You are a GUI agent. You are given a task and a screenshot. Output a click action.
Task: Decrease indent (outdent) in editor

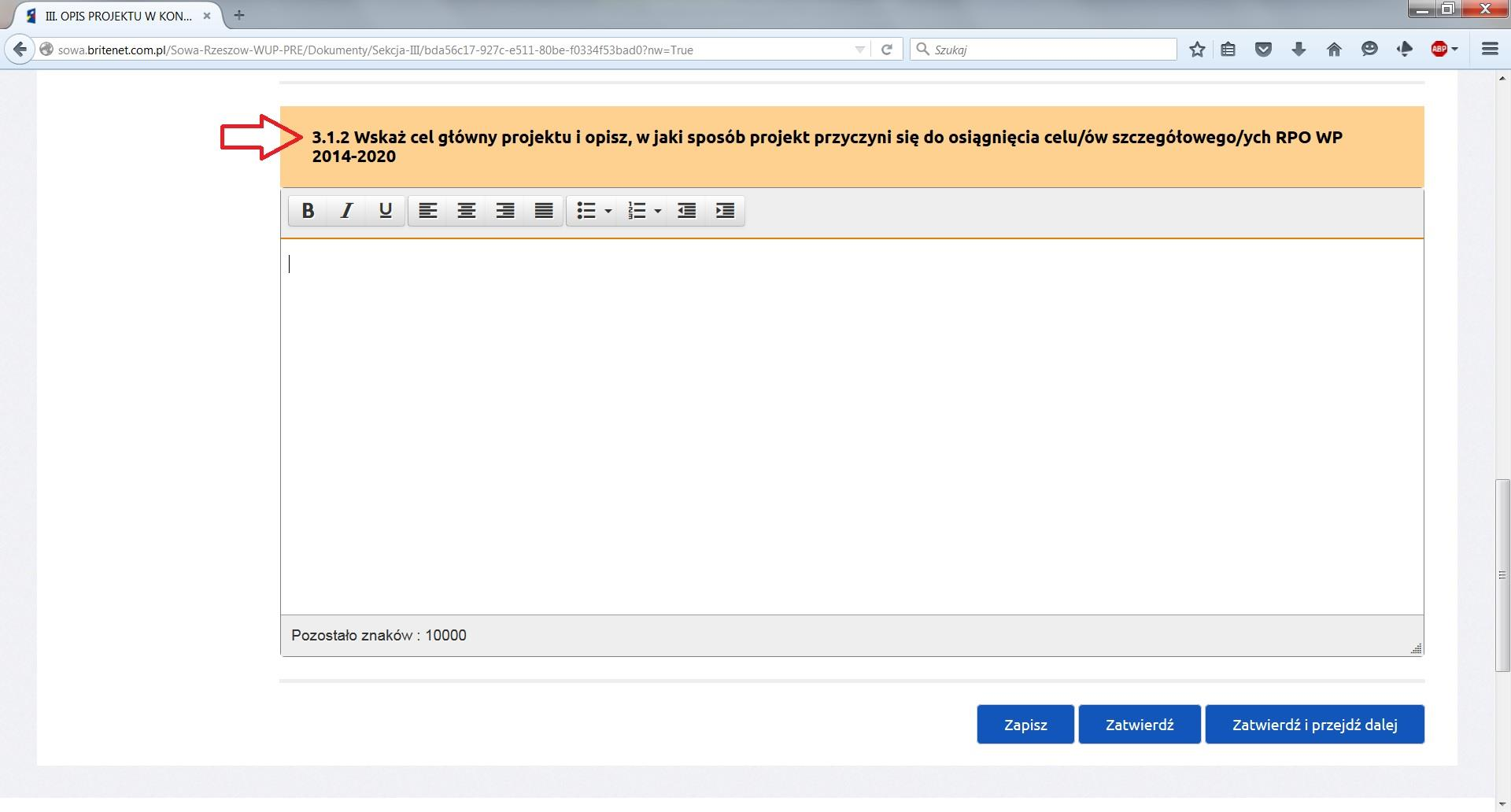pyautogui.click(x=686, y=211)
